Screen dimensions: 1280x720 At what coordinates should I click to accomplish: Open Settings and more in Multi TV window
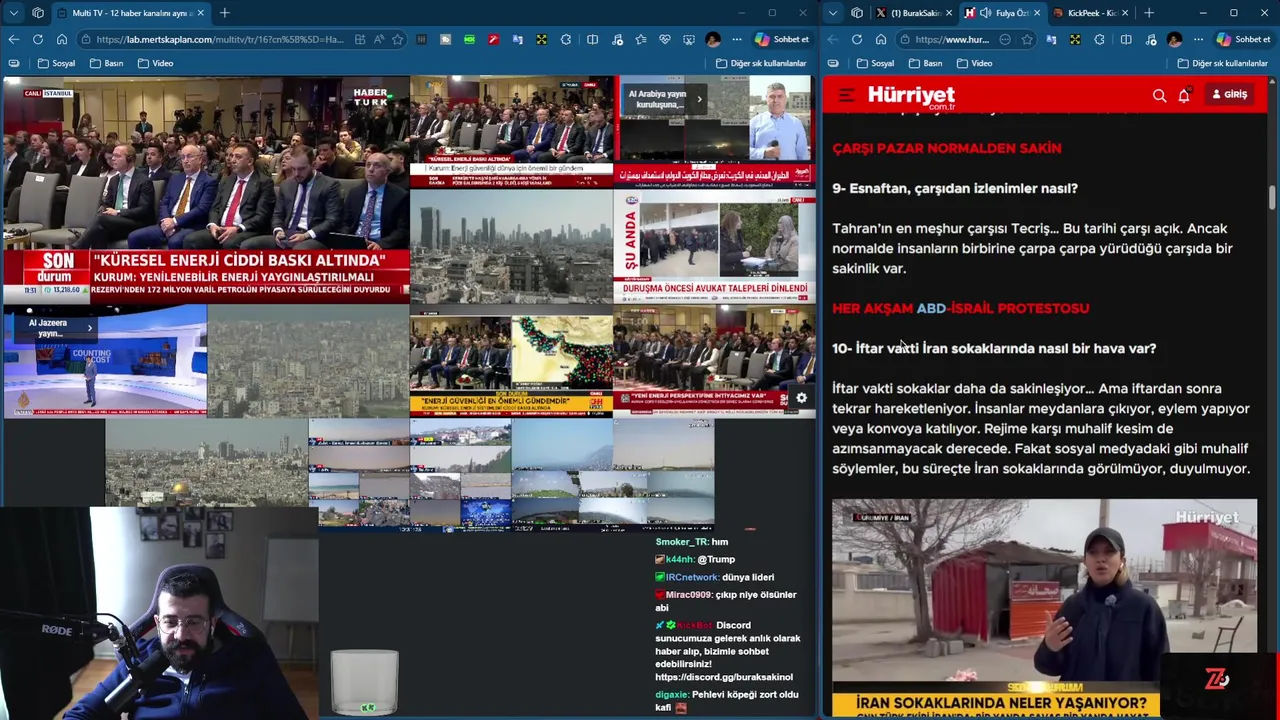(x=737, y=39)
